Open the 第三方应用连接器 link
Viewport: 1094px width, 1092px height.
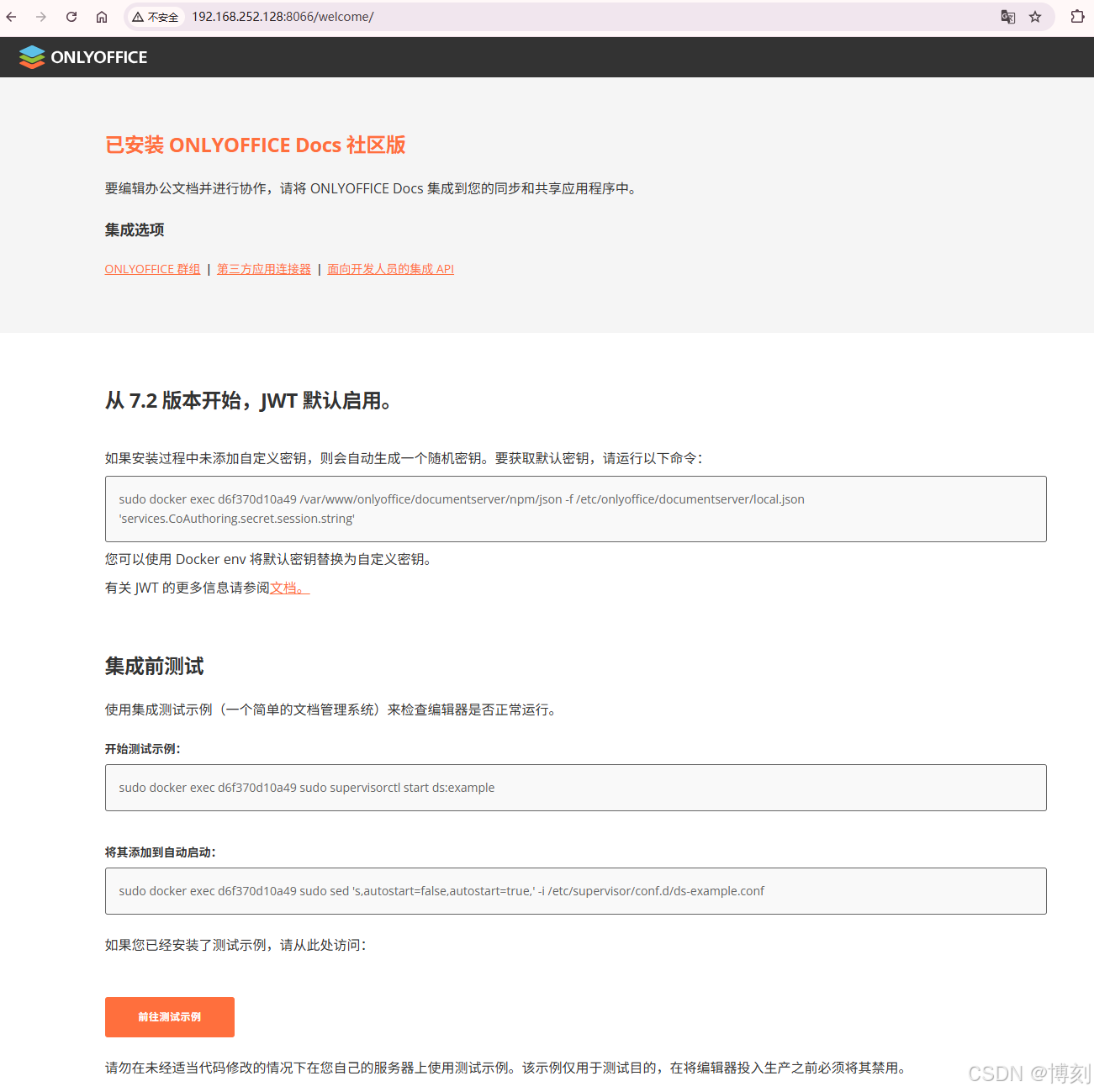(x=264, y=269)
